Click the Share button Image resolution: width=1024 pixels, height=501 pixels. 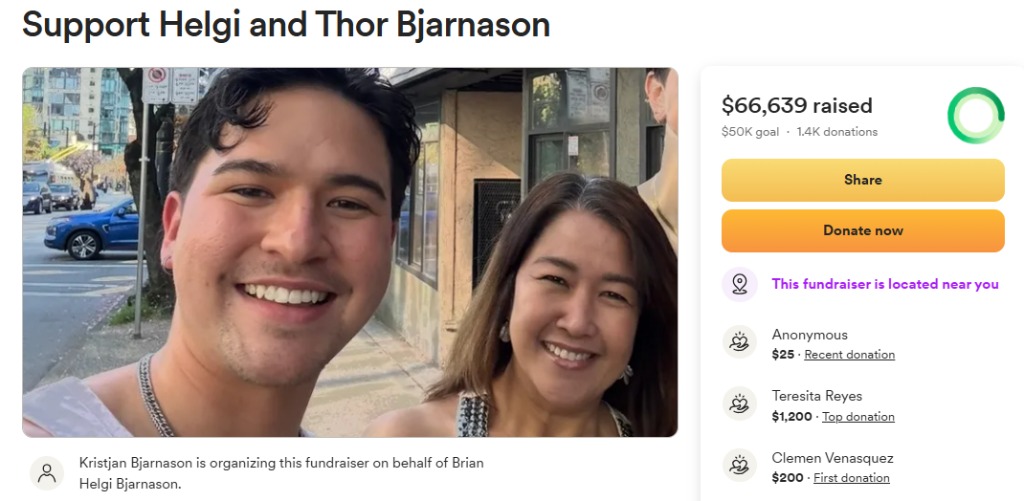coord(863,180)
